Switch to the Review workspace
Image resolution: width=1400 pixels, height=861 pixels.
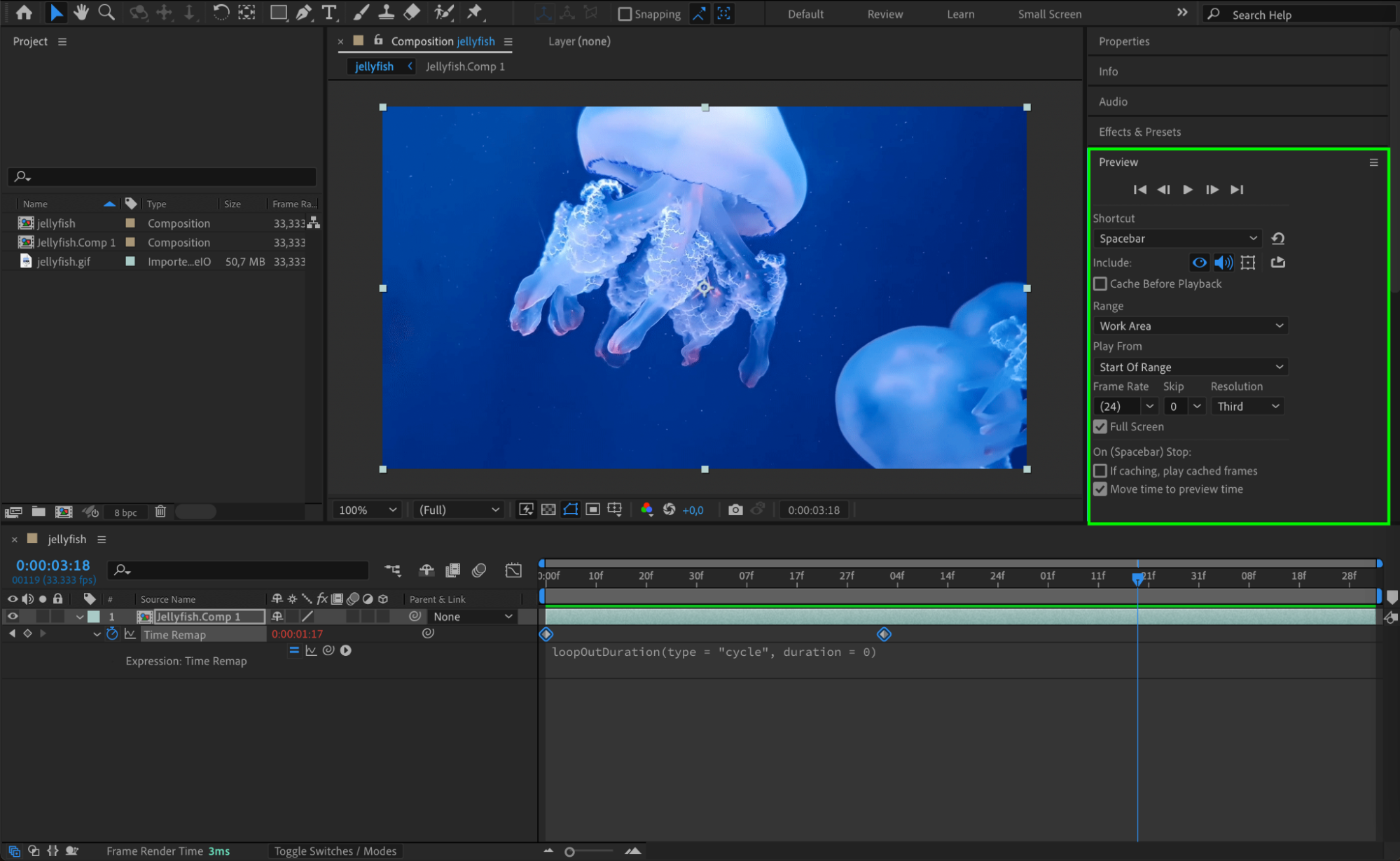click(885, 14)
